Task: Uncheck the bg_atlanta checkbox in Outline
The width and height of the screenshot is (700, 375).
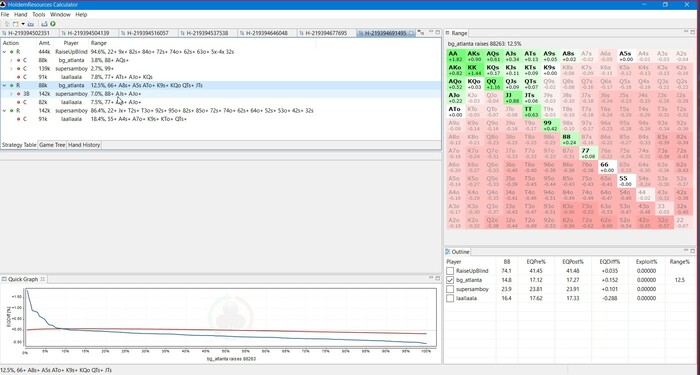Action: (450, 280)
